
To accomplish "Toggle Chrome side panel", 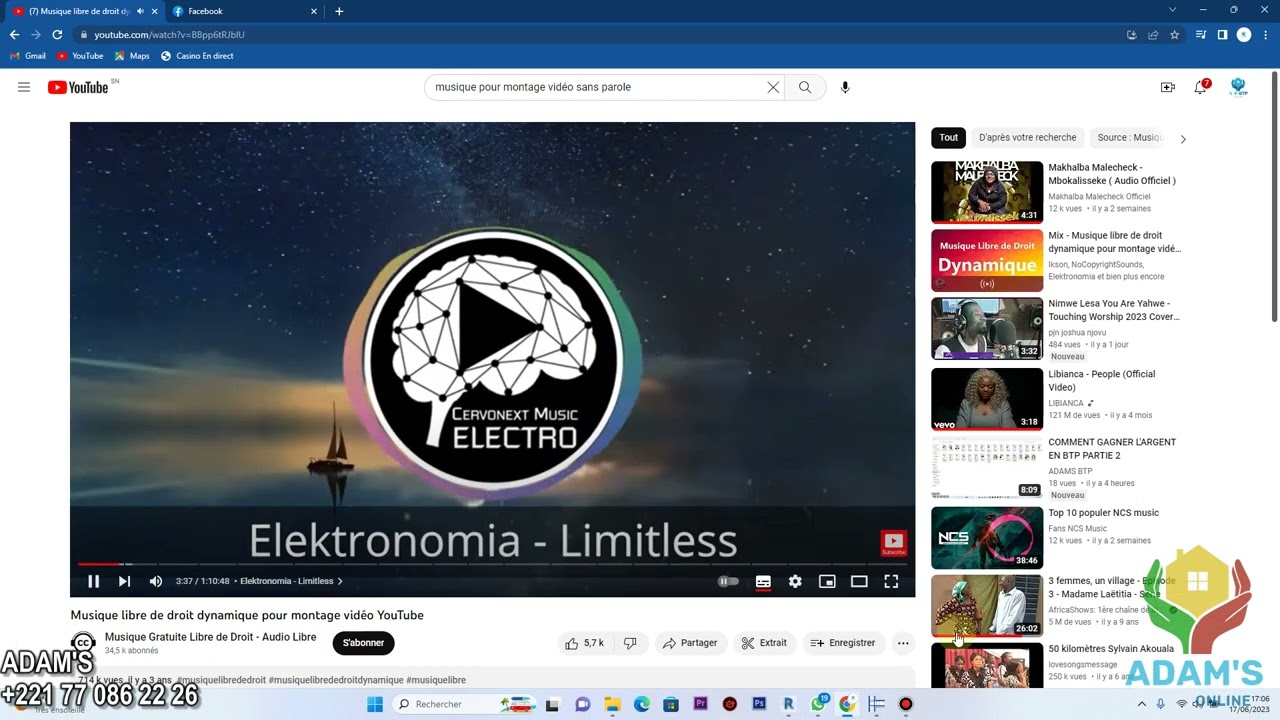I will pos(1222,34).
